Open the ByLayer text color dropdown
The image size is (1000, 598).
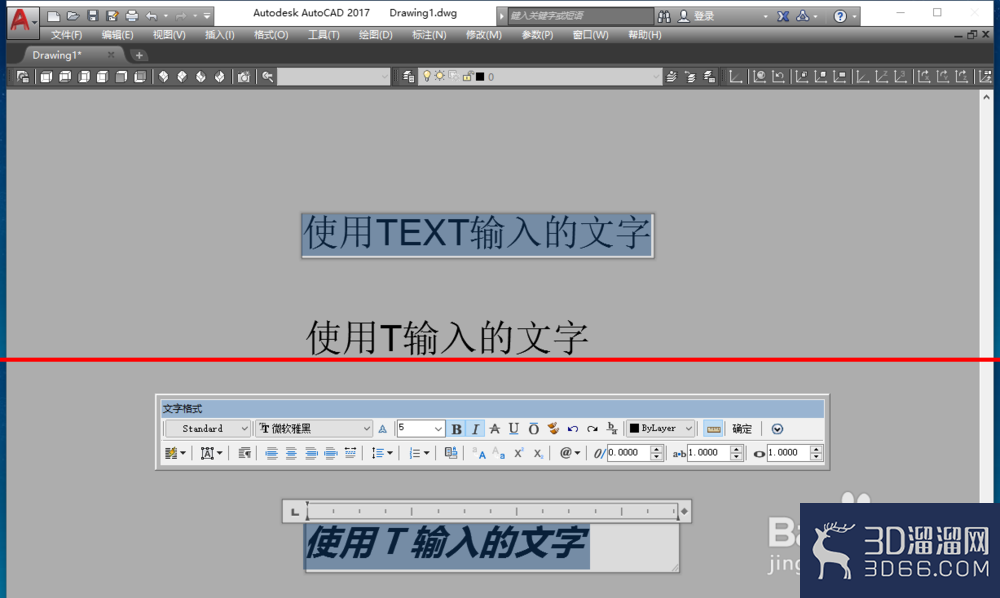pyautogui.click(x=660, y=428)
